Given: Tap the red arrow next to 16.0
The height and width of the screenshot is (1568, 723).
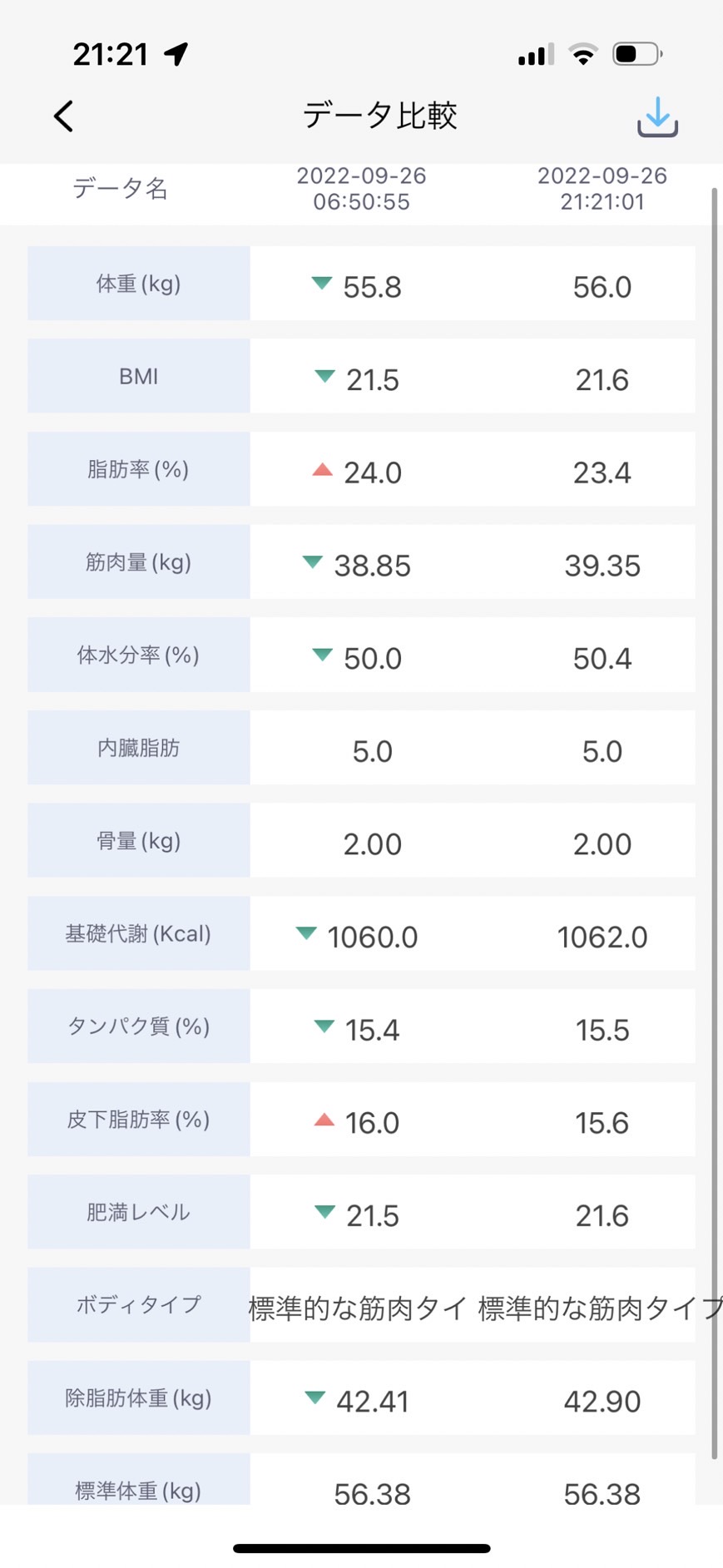Looking at the screenshot, I should coord(324,1120).
